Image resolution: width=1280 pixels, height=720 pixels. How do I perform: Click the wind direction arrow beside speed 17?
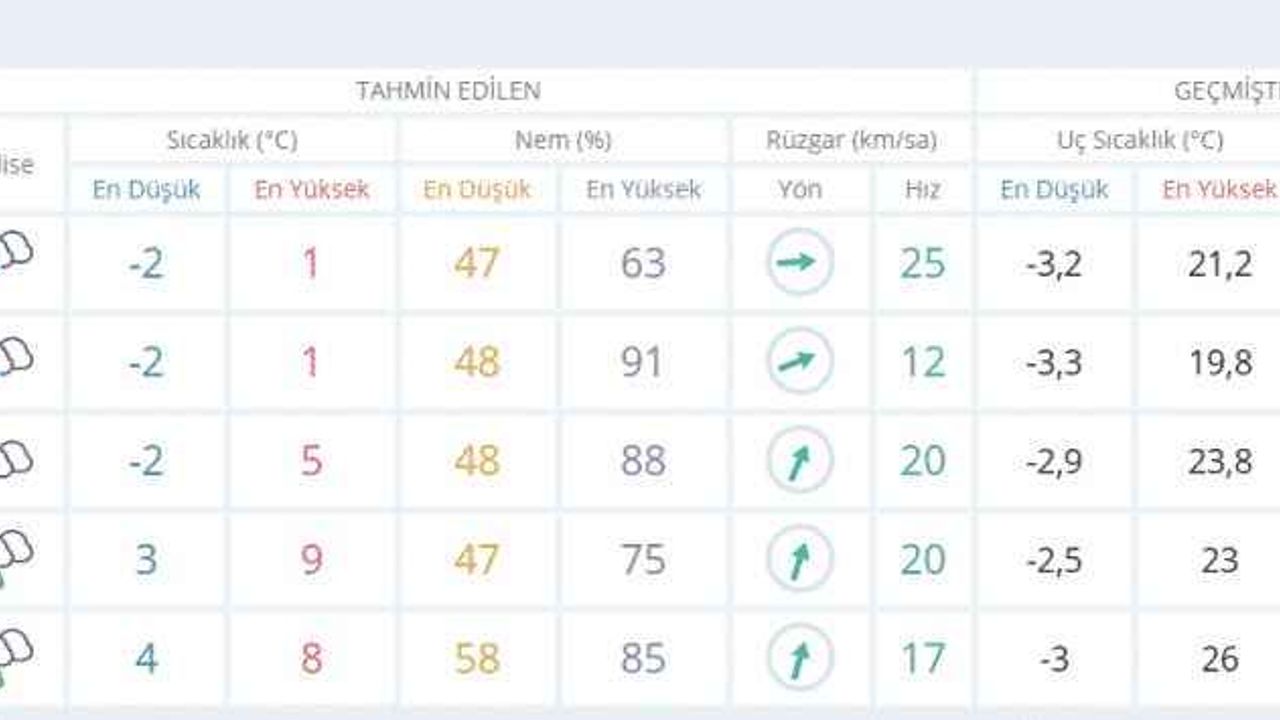(x=799, y=658)
